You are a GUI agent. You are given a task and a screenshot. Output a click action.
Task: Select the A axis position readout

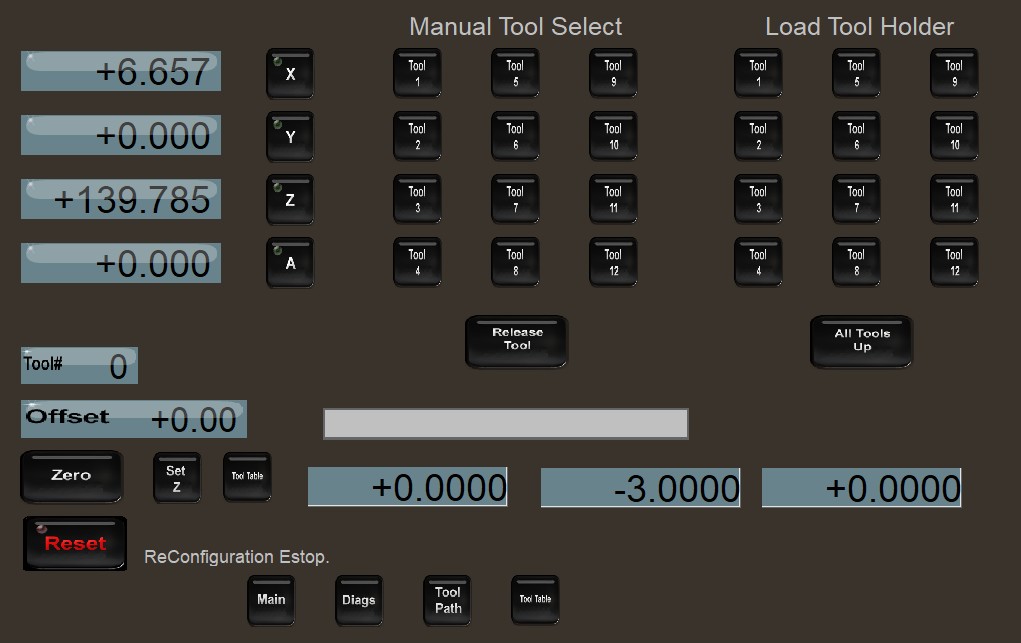pyautogui.click(x=121, y=263)
